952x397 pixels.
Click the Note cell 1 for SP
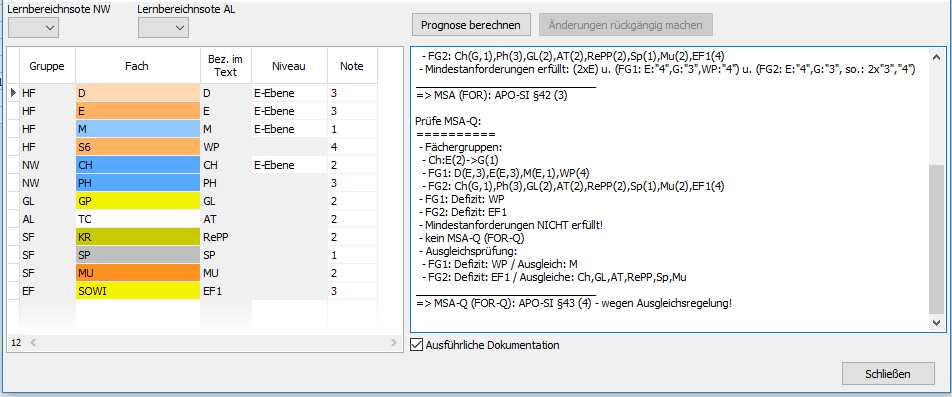(x=352, y=254)
